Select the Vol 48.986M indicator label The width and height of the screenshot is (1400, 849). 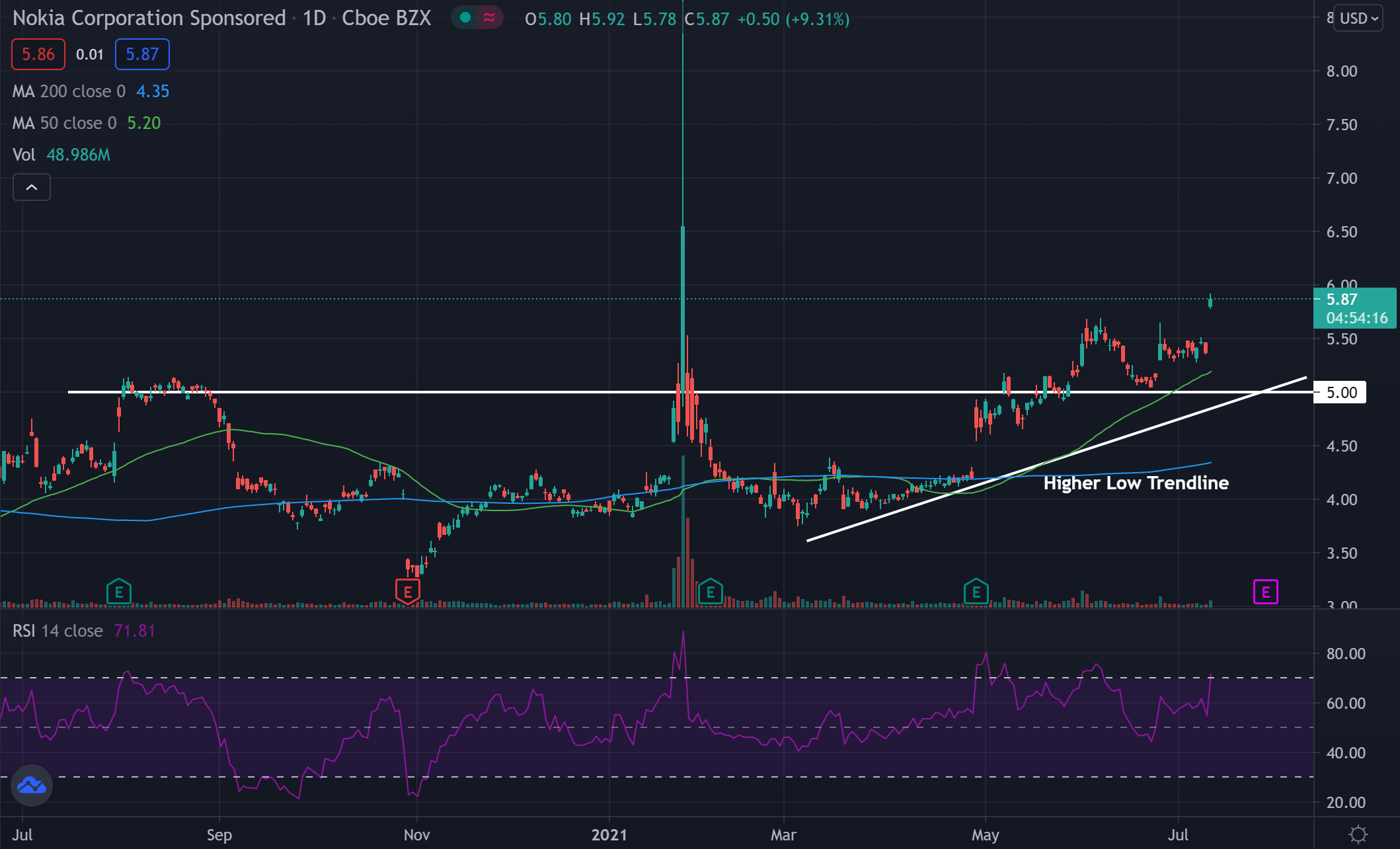point(61,155)
